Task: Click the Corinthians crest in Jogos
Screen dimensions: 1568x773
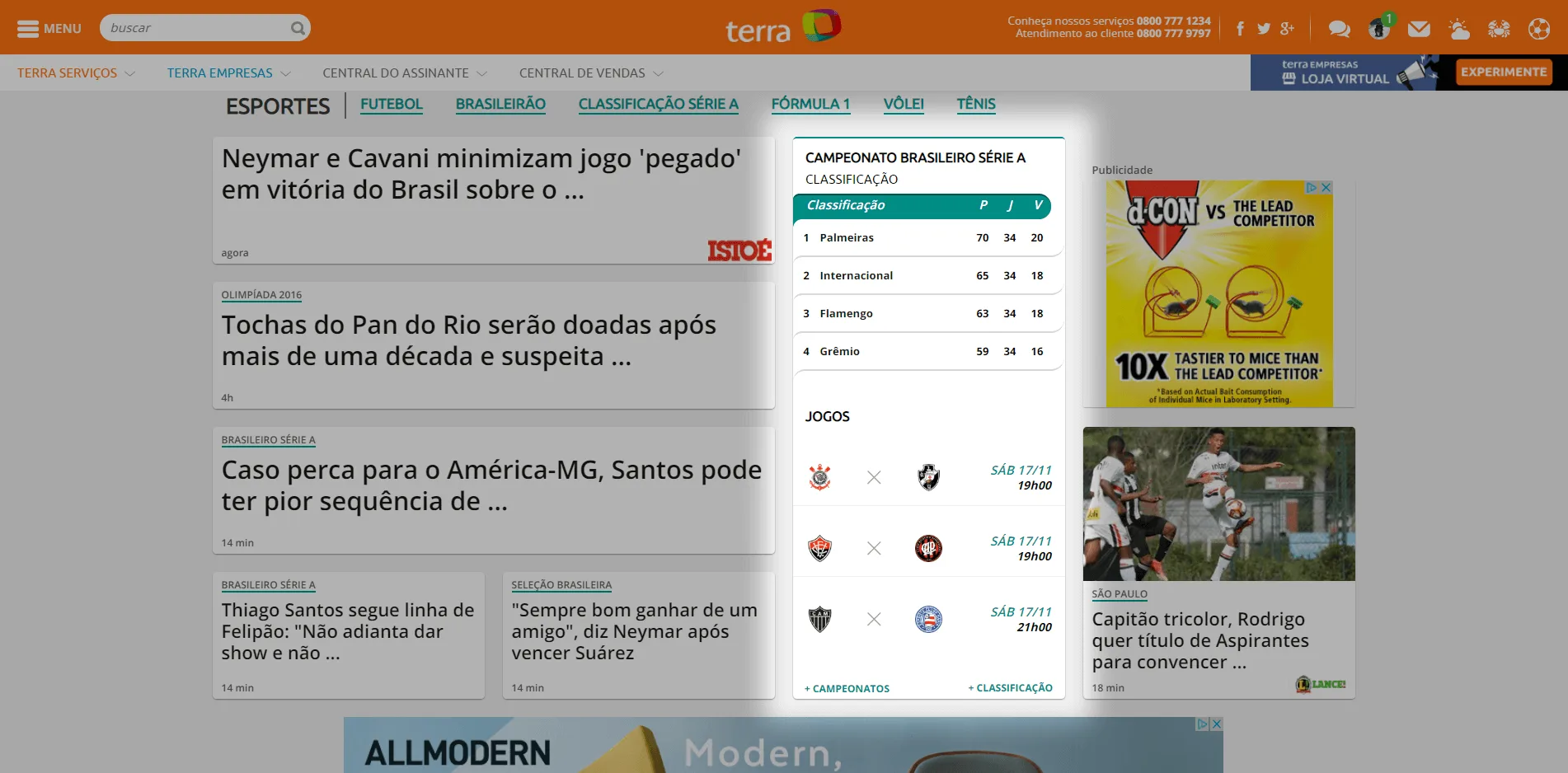Action: [820, 477]
